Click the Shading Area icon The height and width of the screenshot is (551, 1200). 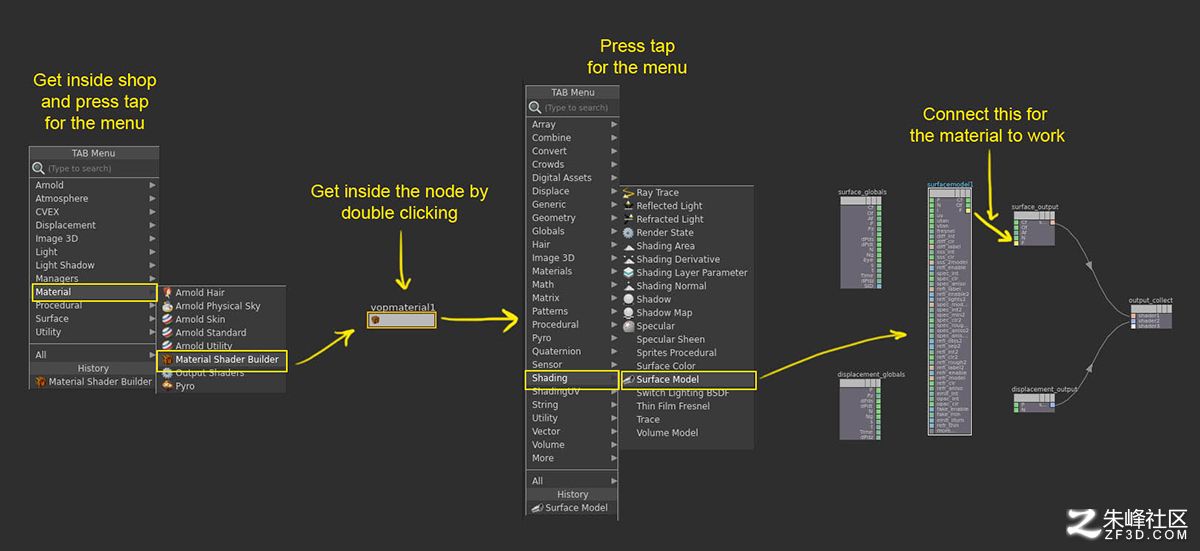[x=628, y=246]
